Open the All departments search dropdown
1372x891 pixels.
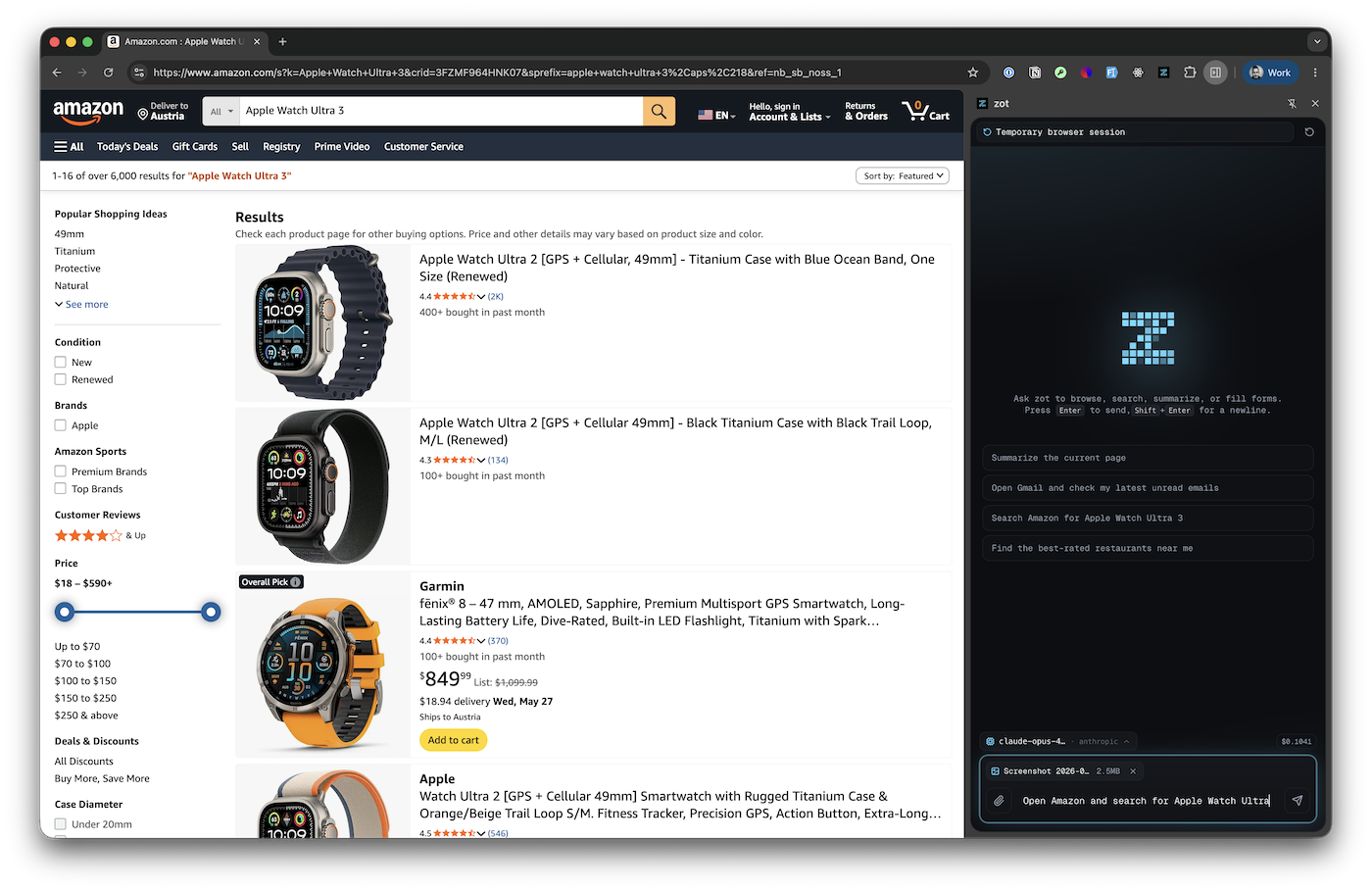[221, 112]
